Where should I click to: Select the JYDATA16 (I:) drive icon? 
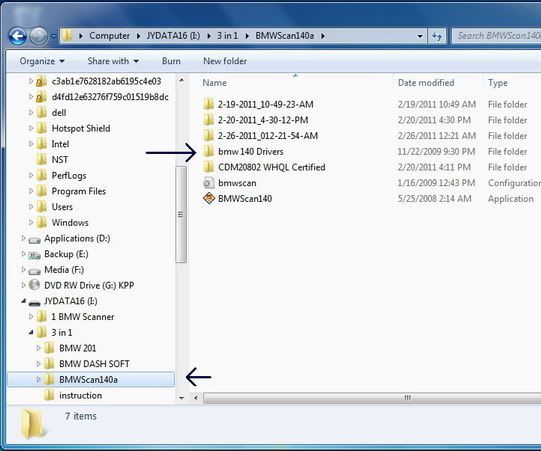tap(35, 302)
